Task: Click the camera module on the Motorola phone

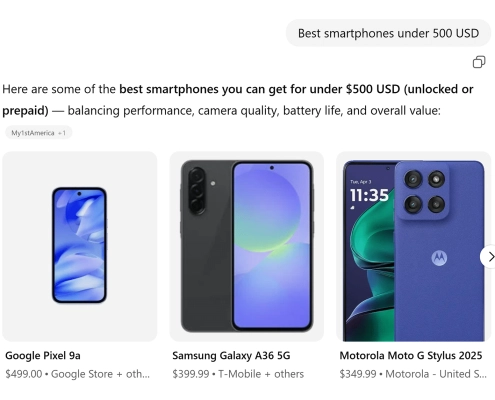Action: (424, 192)
